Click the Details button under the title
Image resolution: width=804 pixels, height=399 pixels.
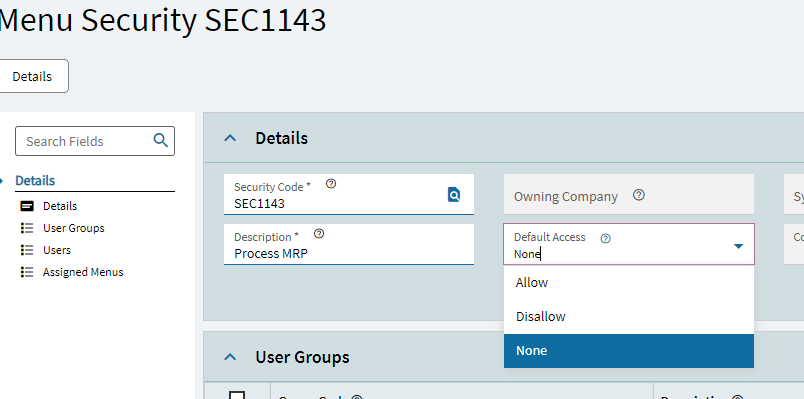32,76
